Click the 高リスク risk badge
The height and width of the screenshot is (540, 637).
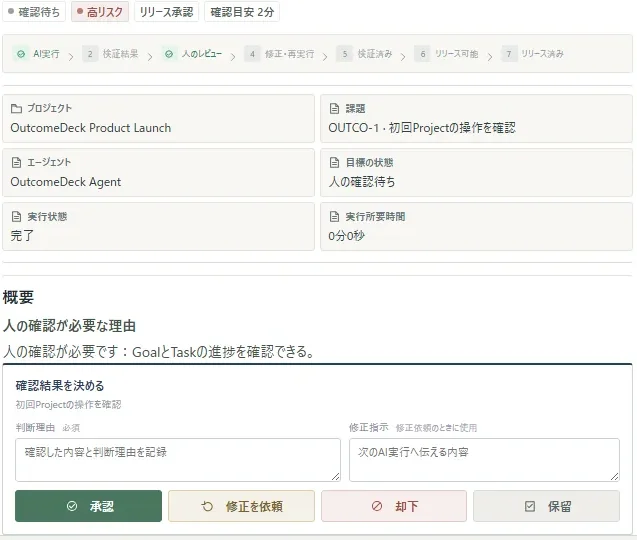coord(100,12)
